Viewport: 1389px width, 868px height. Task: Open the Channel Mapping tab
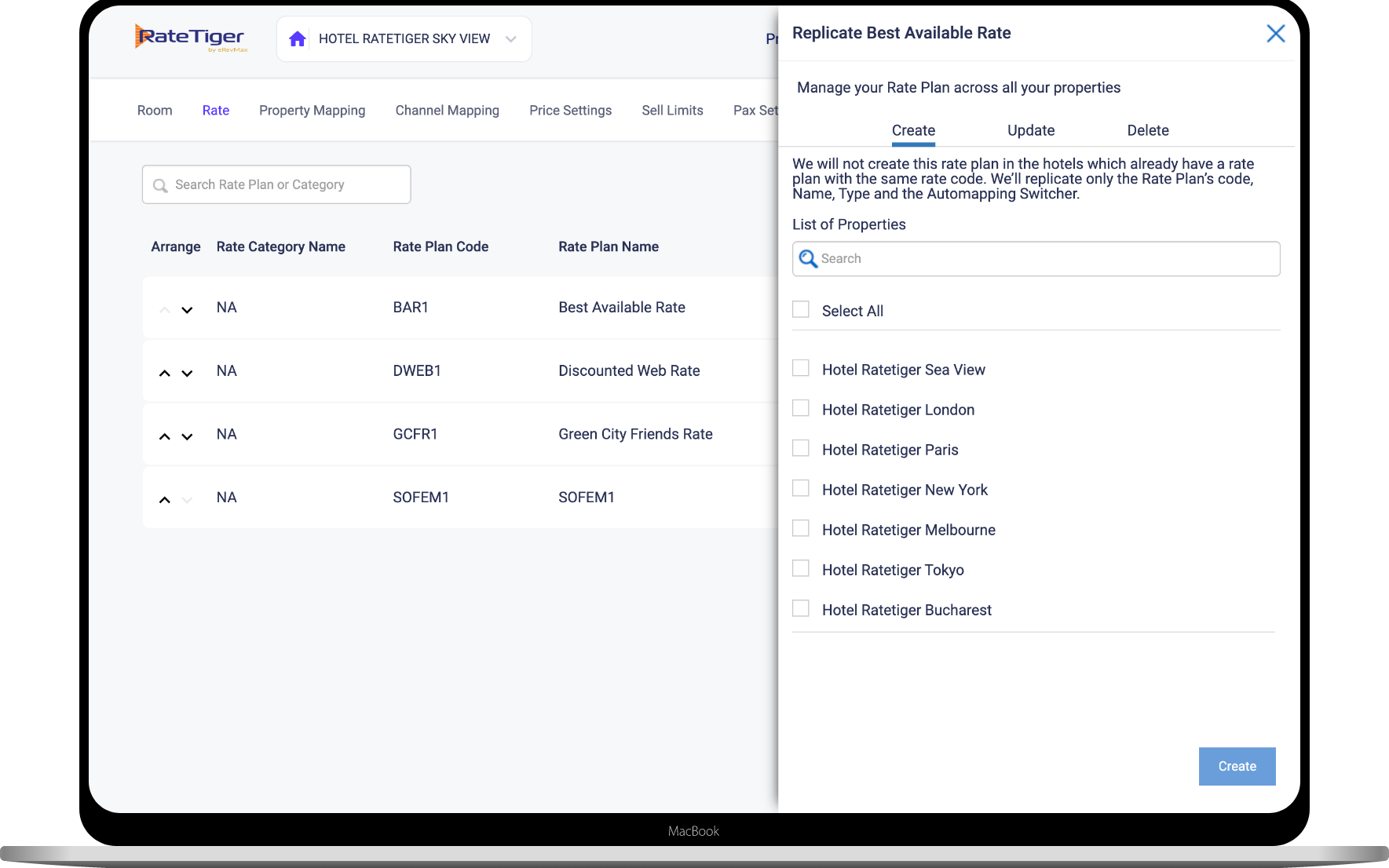(x=448, y=111)
